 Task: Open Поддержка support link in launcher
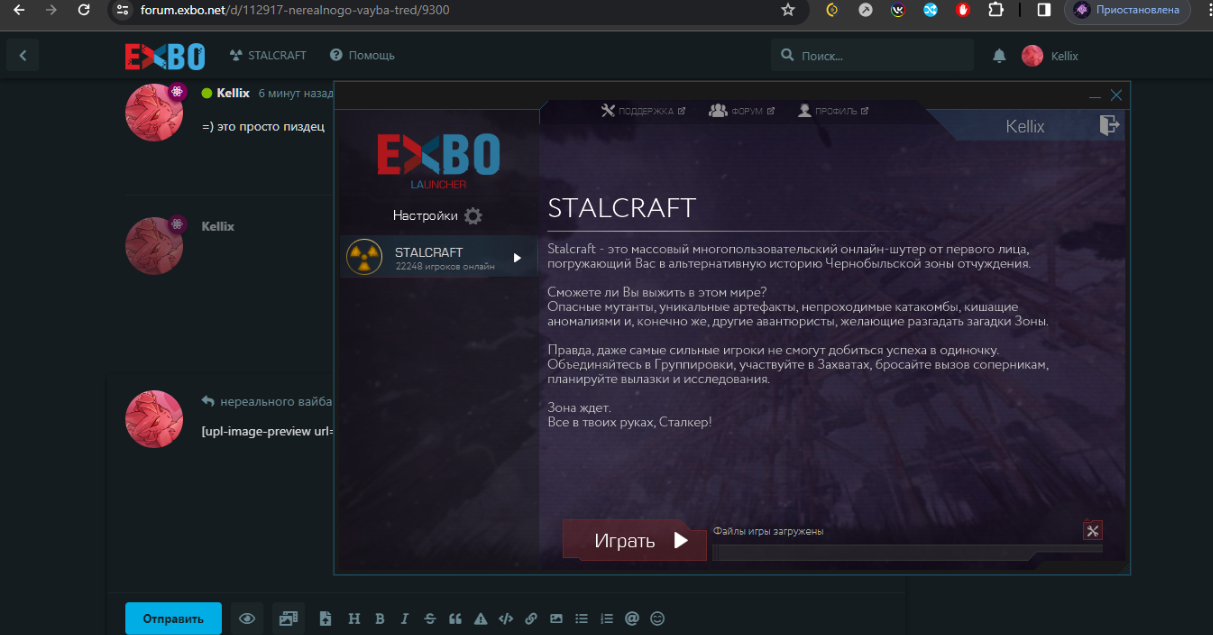pos(643,111)
